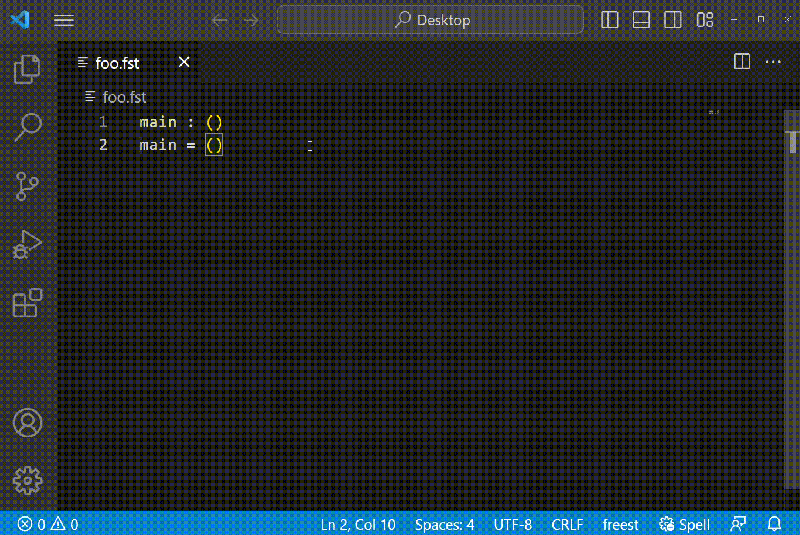Open the Accounts menu
The width and height of the screenshot is (800, 535).
click(x=28, y=423)
